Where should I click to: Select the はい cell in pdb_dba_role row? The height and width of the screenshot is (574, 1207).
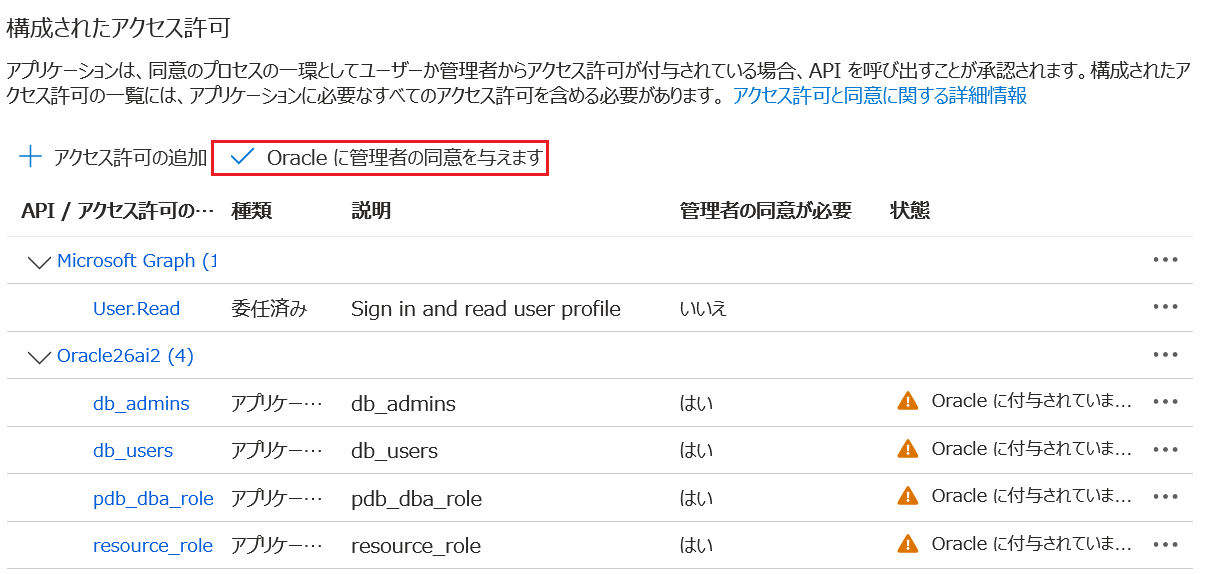click(x=696, y=497)
